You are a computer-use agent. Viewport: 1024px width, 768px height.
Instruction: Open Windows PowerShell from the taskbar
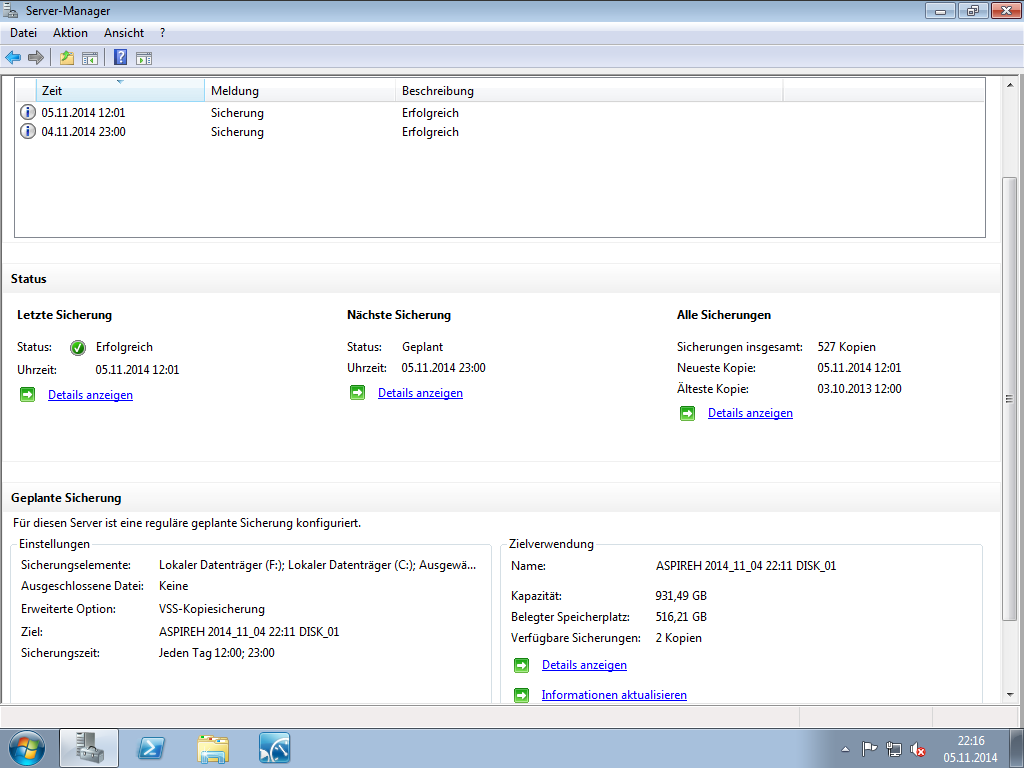151,748
